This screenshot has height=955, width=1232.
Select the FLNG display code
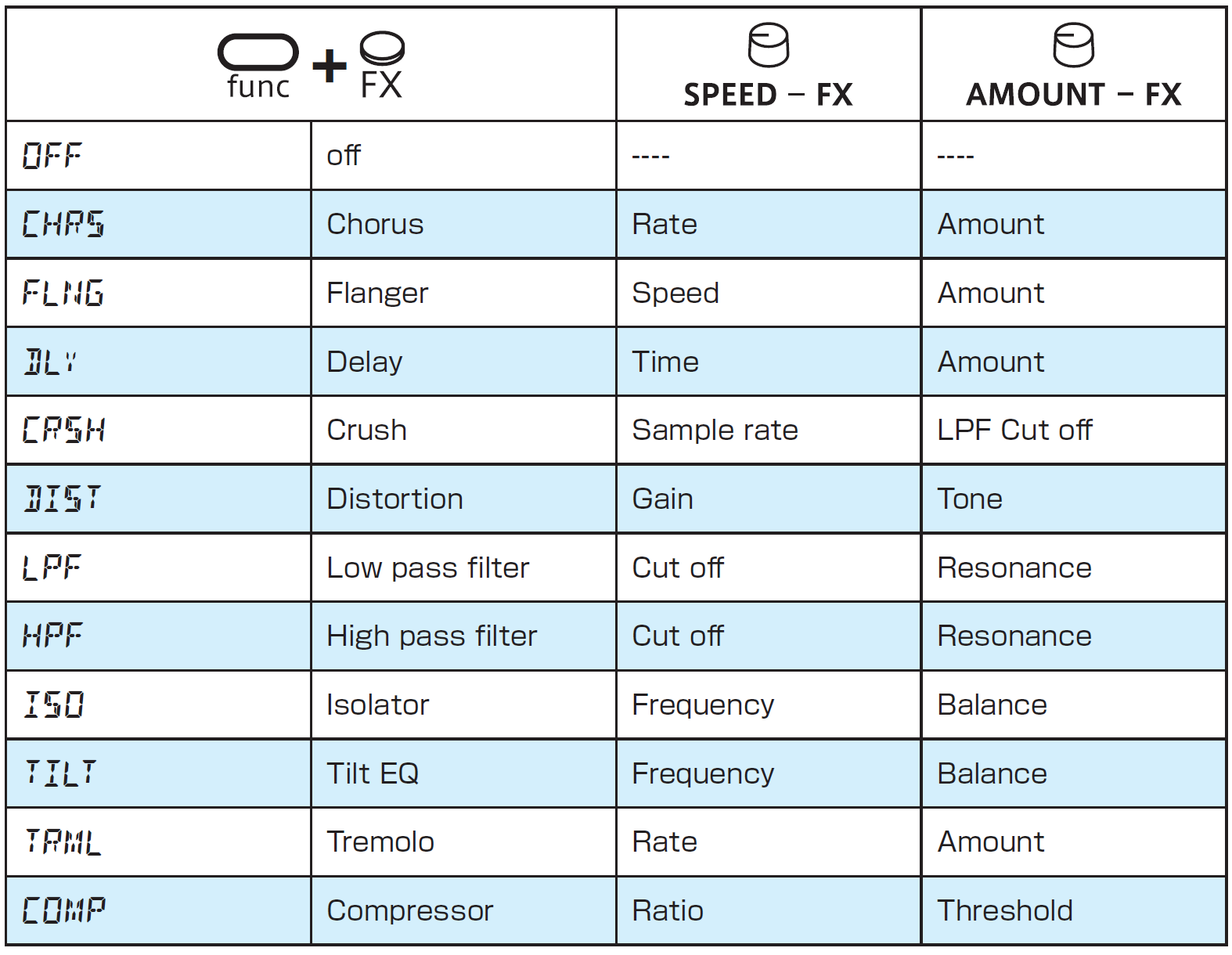pyautogui.click(x=63, y=294)
